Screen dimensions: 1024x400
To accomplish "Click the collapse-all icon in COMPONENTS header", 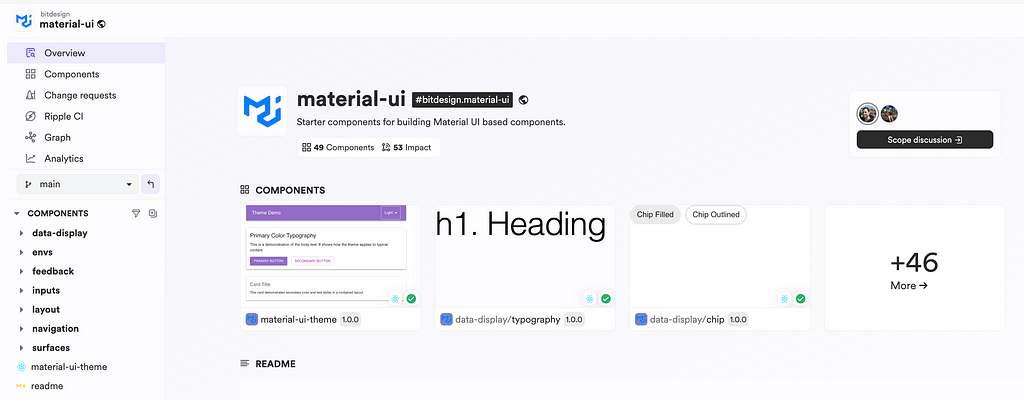I will point(153,213).
